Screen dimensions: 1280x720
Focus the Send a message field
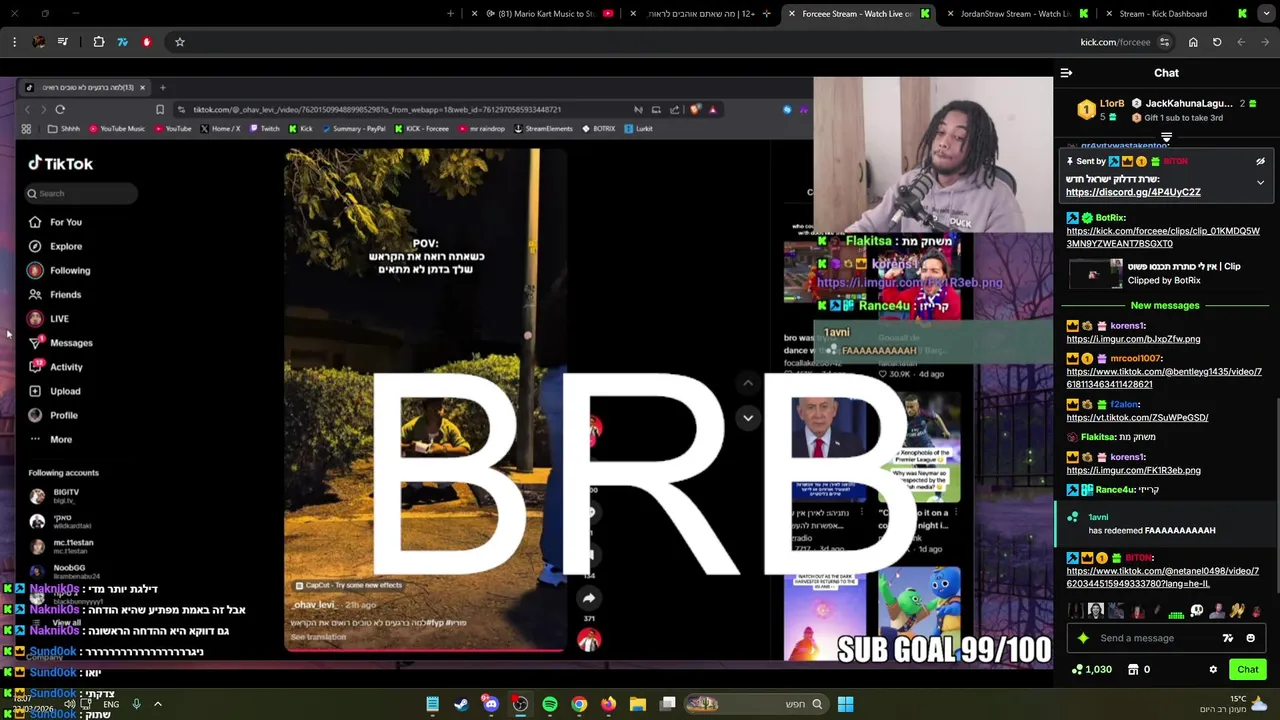pos(1155,638)
